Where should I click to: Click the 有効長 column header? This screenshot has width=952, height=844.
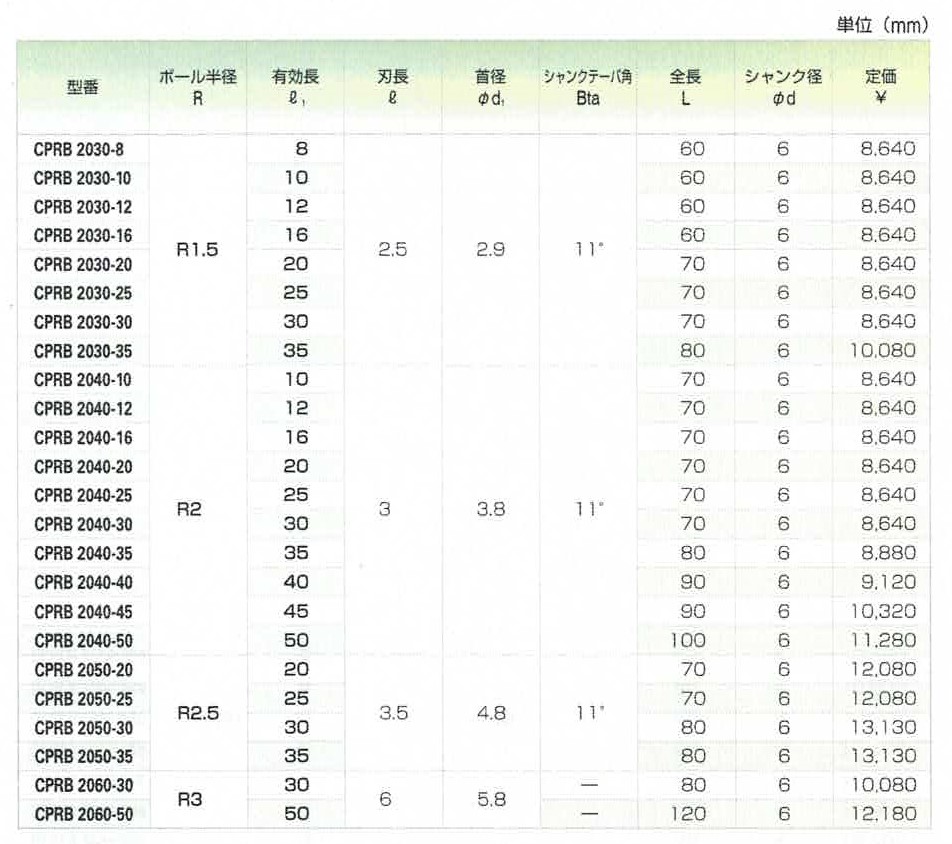(x=296, y=87)
